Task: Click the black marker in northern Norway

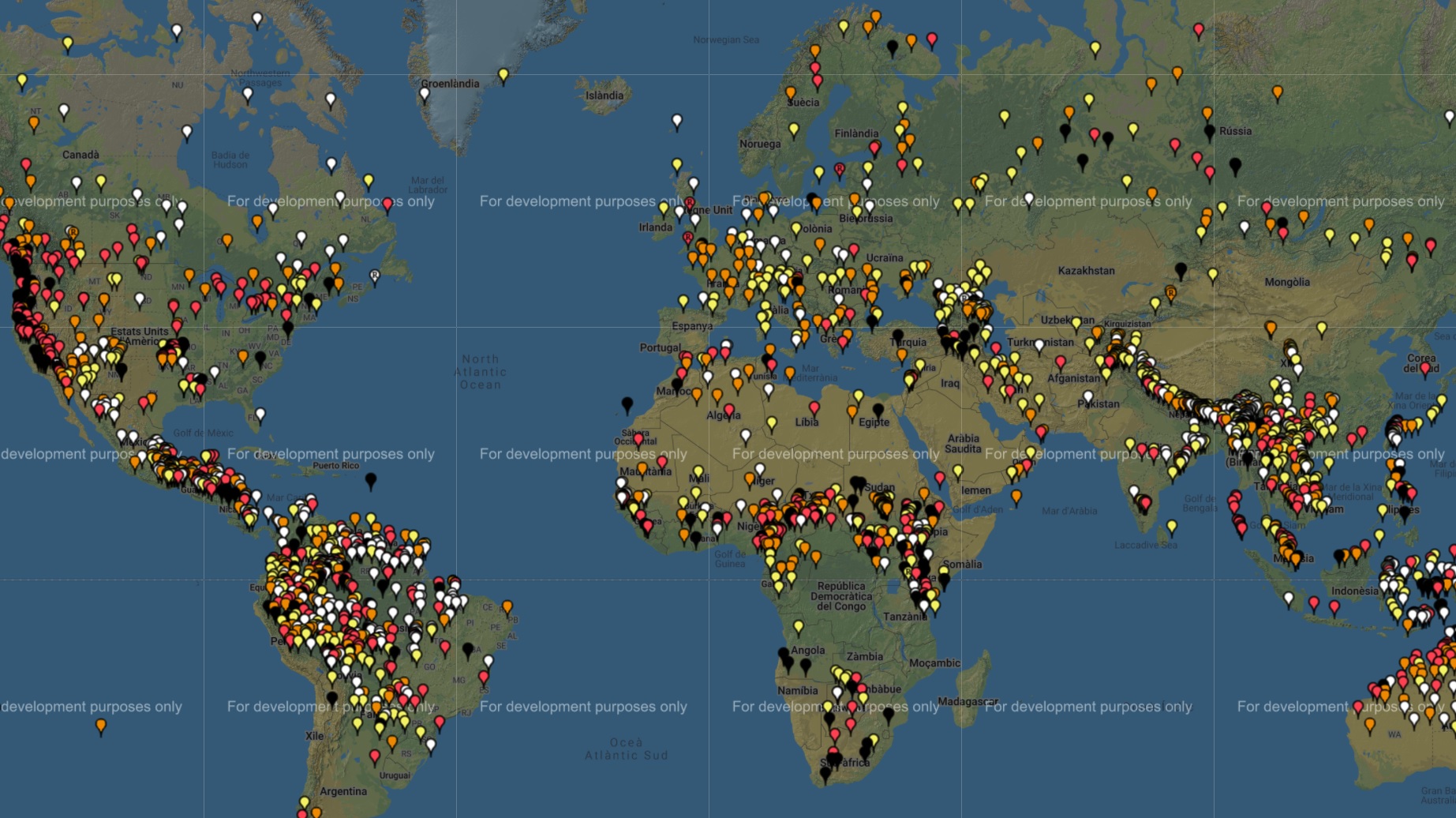Action: [x=893, y=47]
